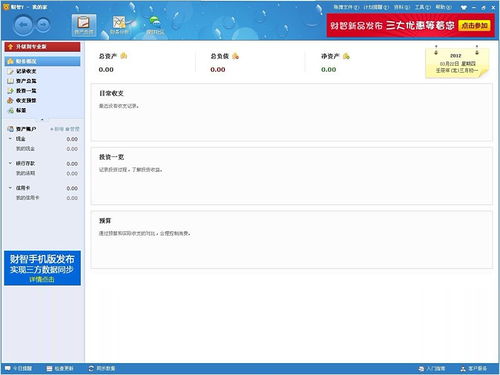Click the round forward navigation arrow
The width and height of the screenshot is (500, 375).
(43, 25)
